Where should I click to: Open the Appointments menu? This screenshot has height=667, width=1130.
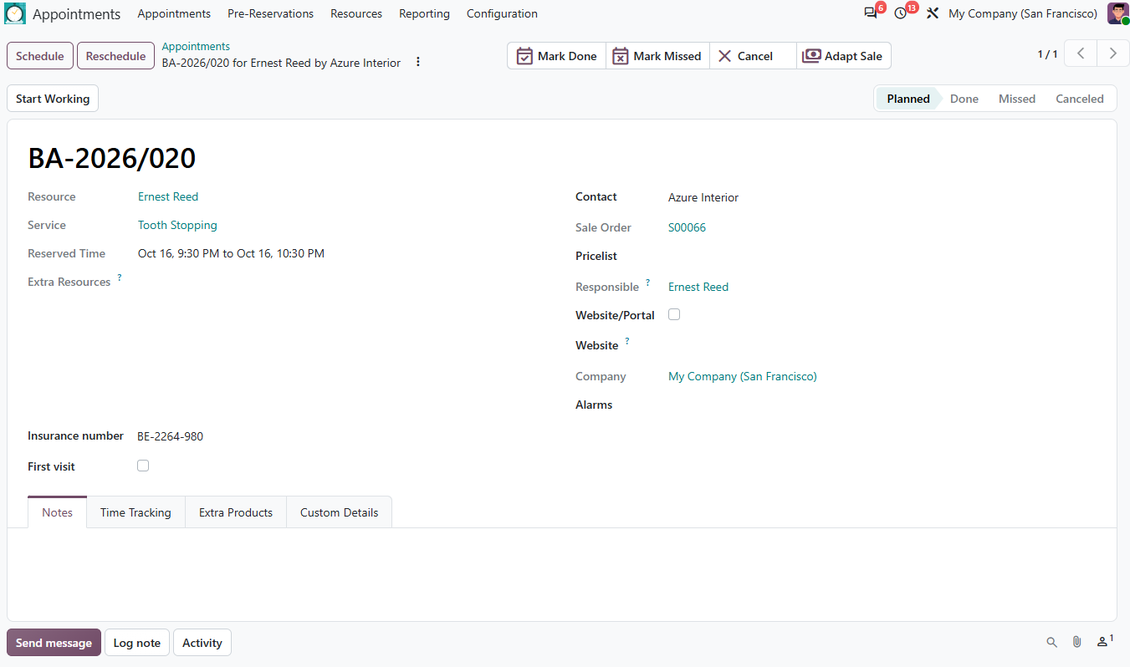174,14
